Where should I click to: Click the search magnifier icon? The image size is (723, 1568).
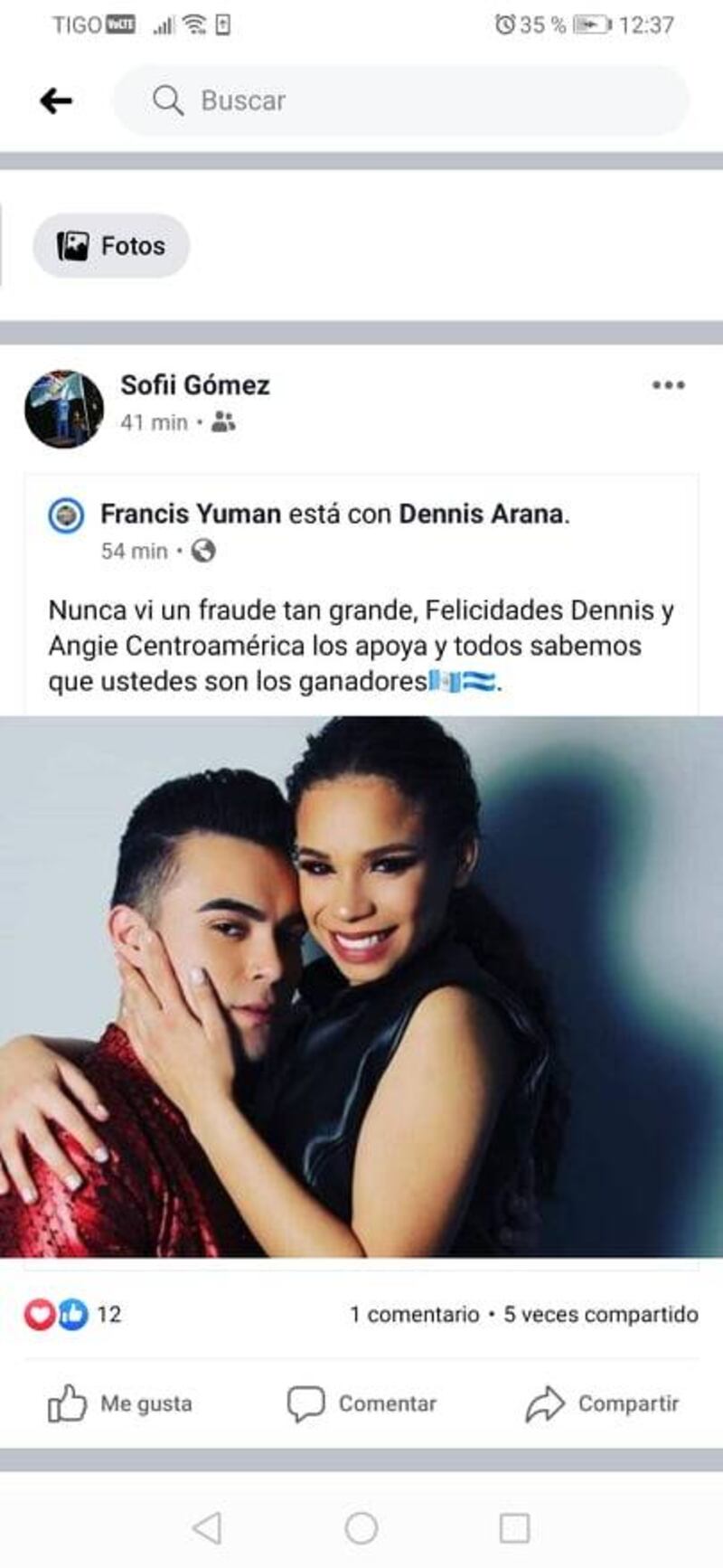click(x=167, y=100)
